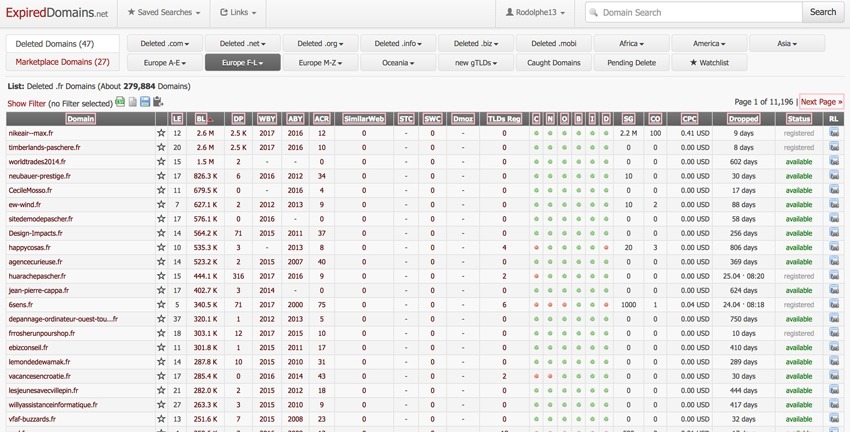The height and width of the screenshot is (432, 850).
Task: Go to Next Page link
Action: pyautogui.click(x=821, y=101)
